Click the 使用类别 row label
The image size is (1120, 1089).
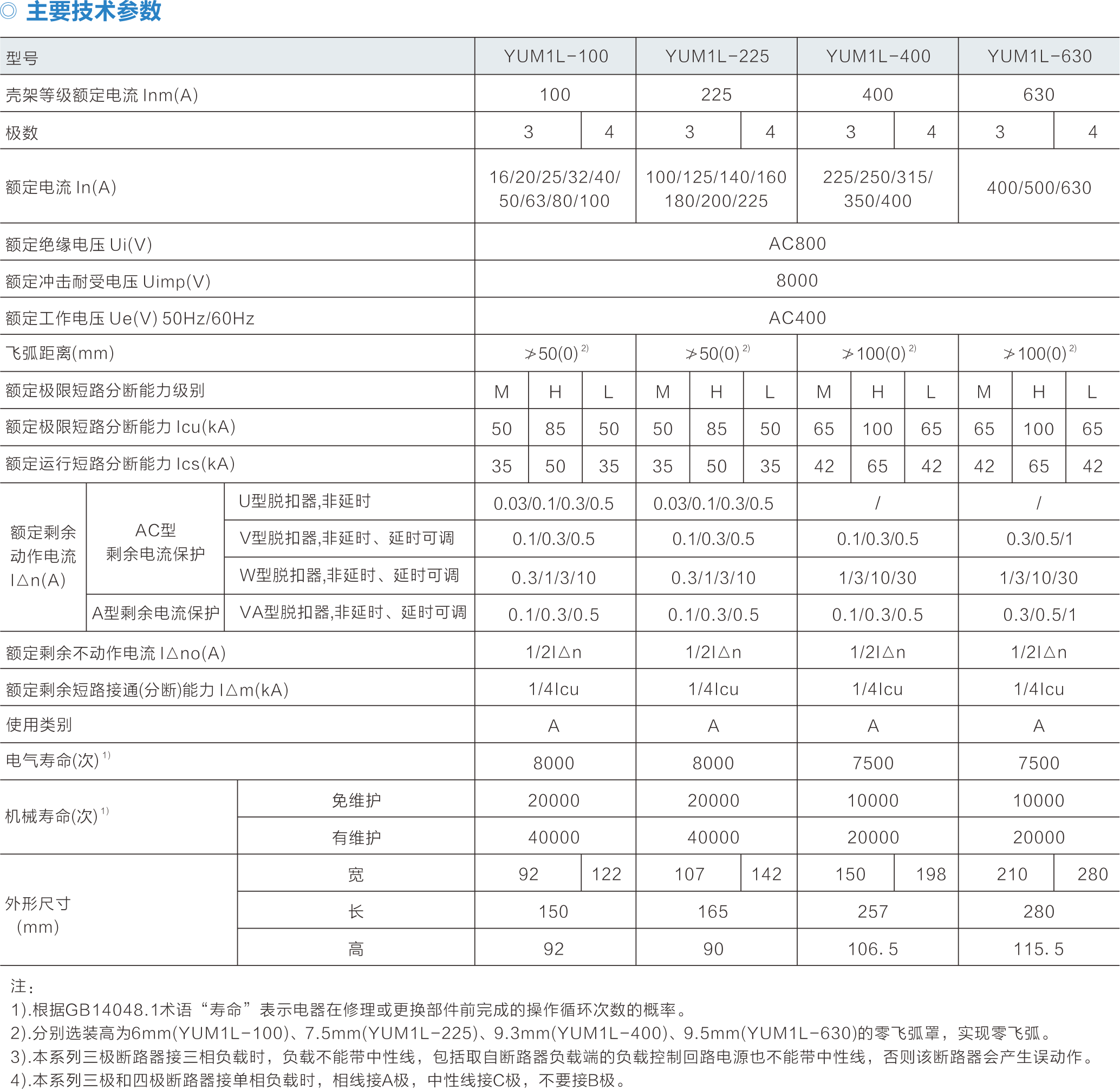tap(39, 725)
